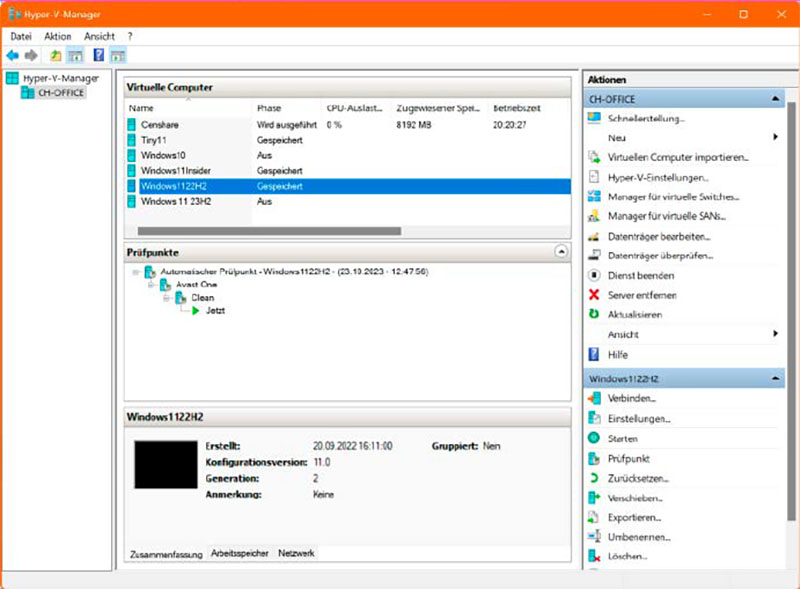This screenshot has height=589, width=800.
Task: Select the Hyper-V-Manager root tree node
Action: coord(61,78)
